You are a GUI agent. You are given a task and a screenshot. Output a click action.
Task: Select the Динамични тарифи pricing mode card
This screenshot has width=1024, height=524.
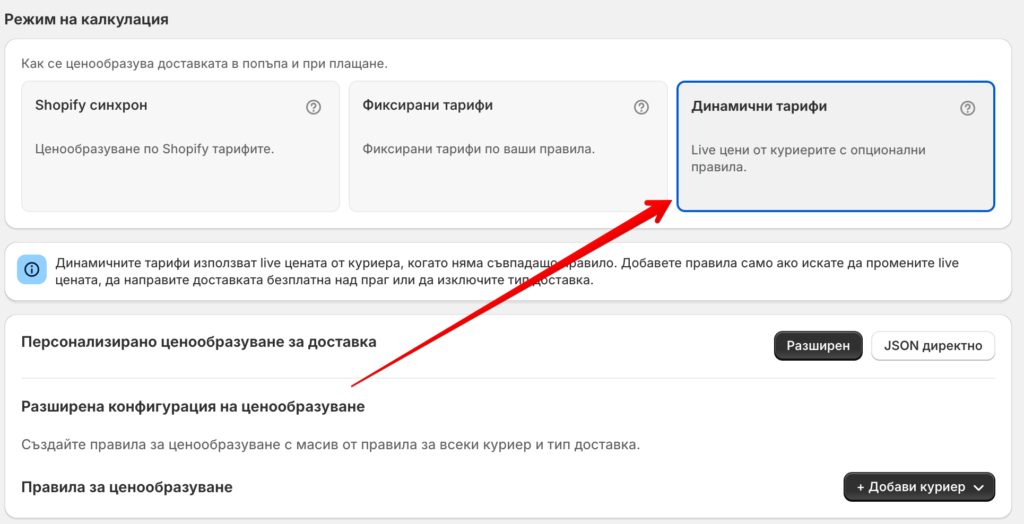coord(836,146)
